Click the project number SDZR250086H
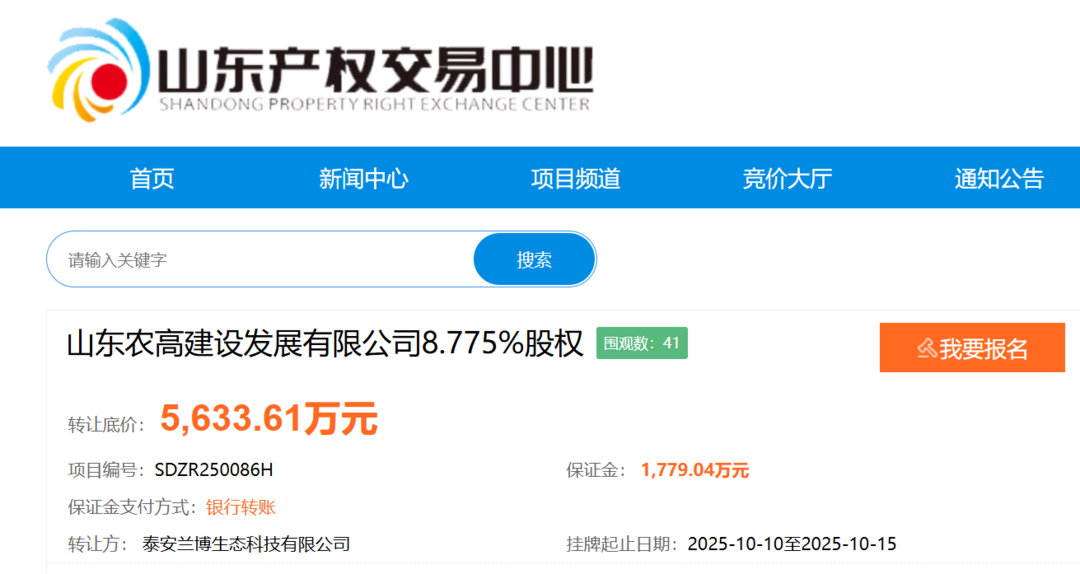 pyautogui.click(x=213, y=470)
